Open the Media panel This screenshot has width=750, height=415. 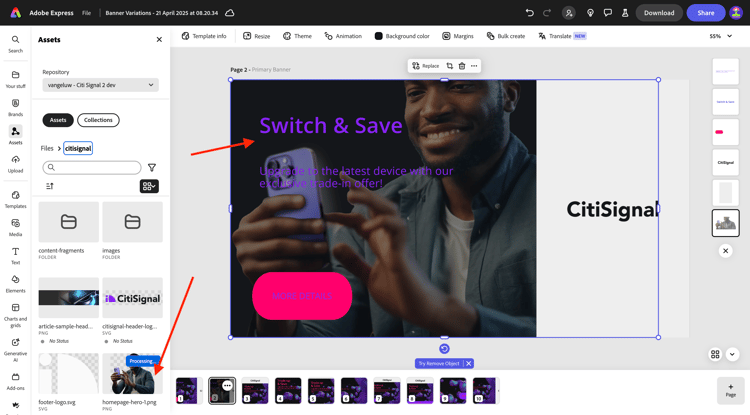15,227
